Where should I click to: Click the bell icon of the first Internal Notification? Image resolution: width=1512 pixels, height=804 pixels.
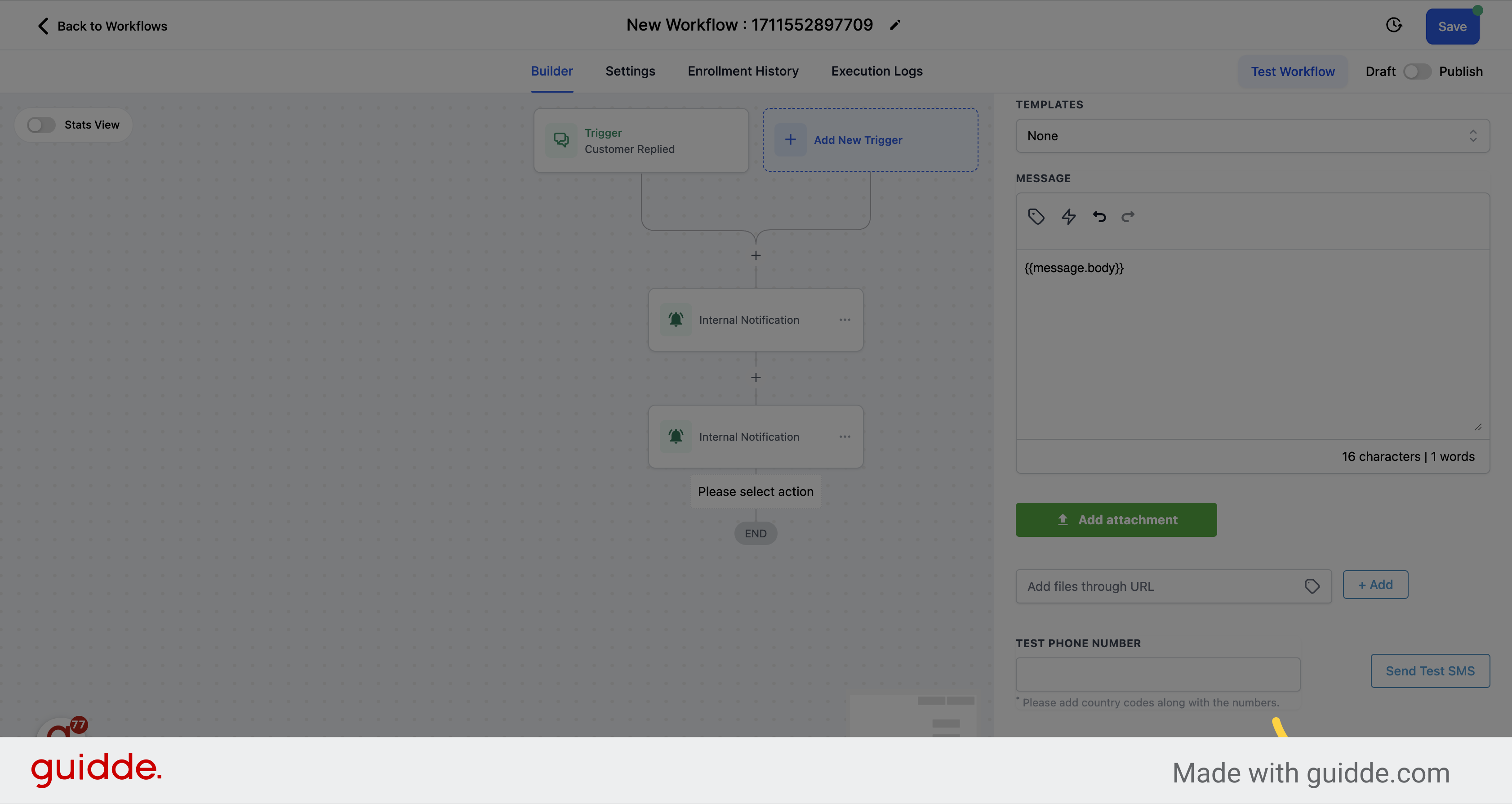pos(676,319)
